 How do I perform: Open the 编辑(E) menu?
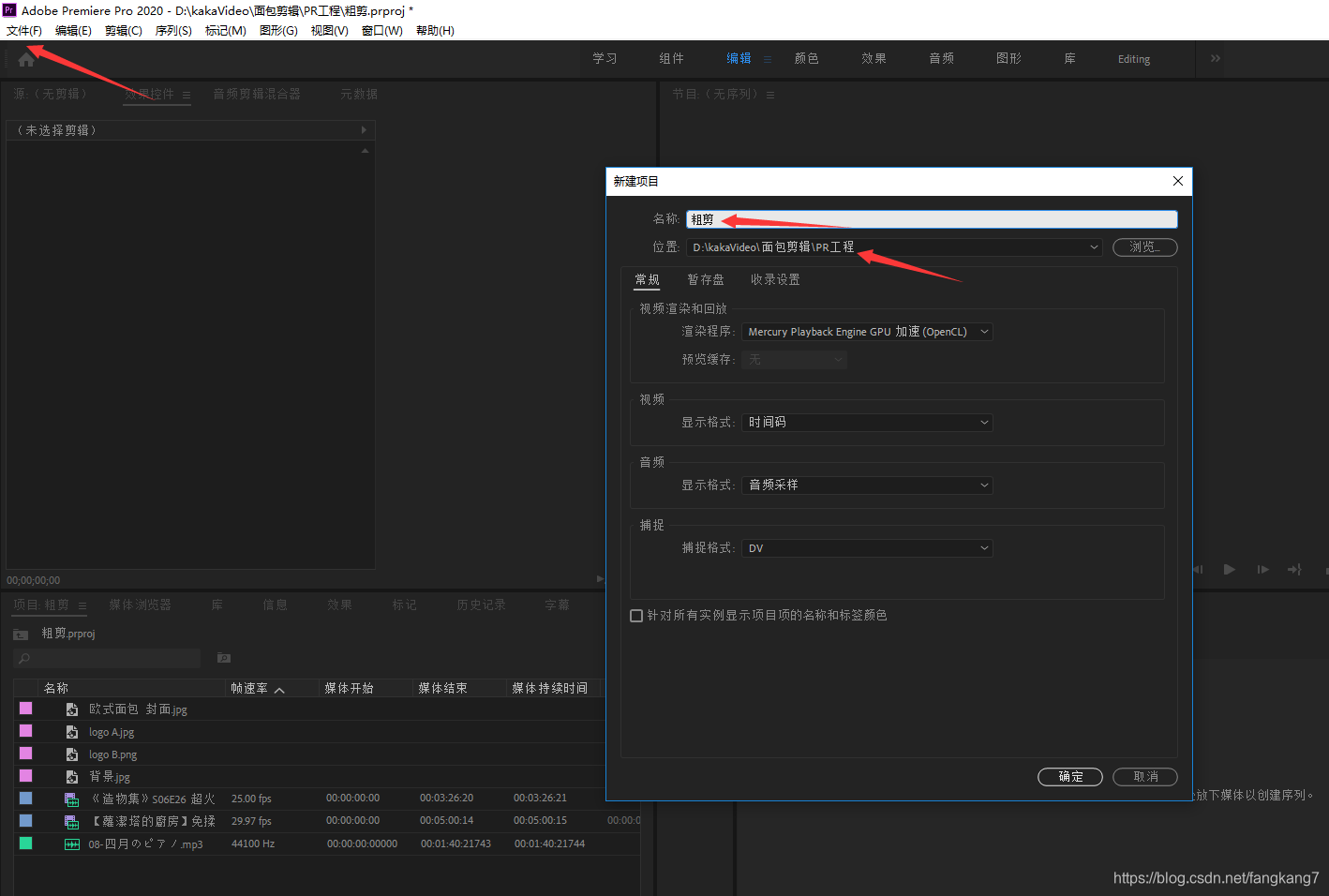click(x=73, y=31)
